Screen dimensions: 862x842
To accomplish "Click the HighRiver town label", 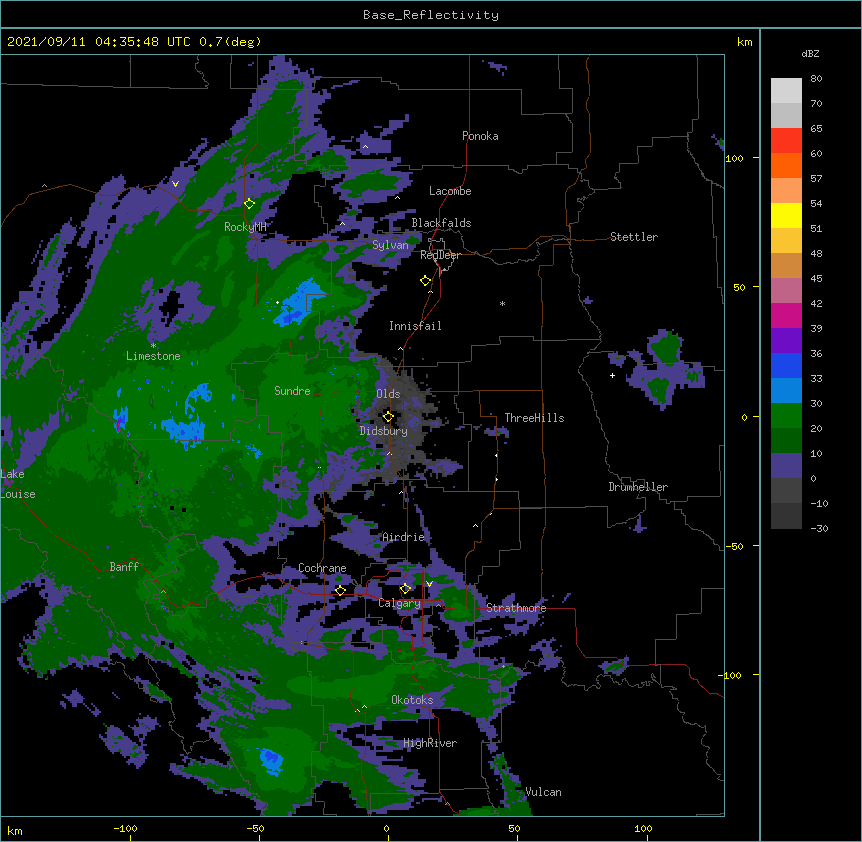I will tap(430, 743).
